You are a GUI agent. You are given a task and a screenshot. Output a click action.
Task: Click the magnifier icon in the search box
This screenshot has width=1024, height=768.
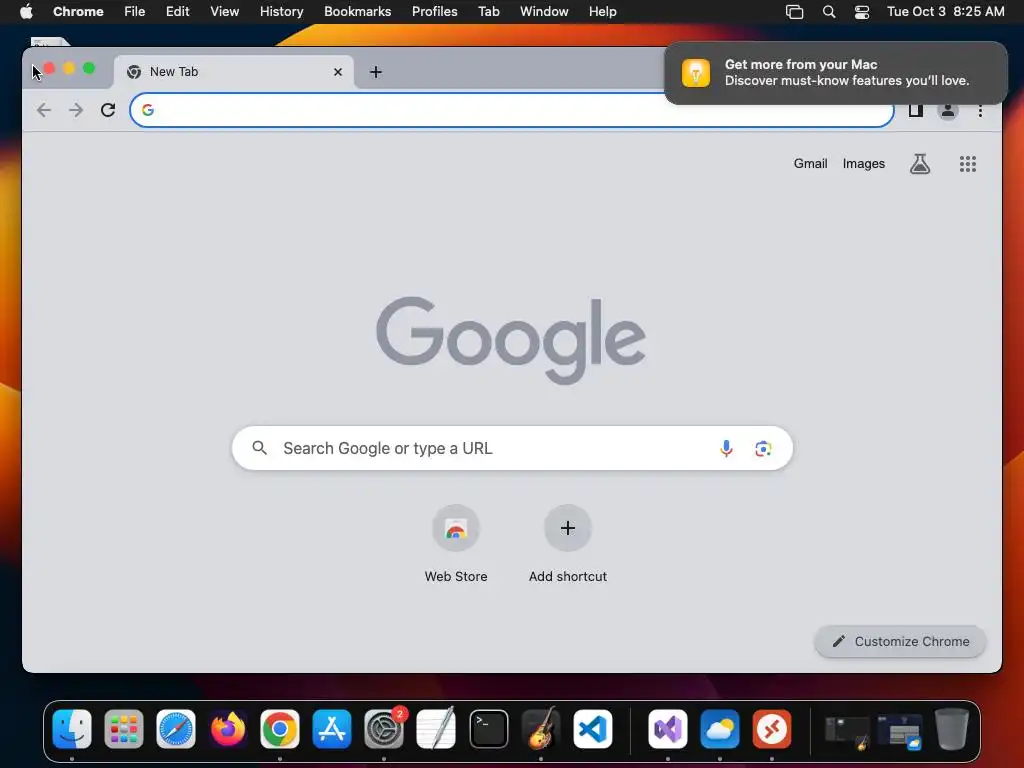tap(259, 448)
